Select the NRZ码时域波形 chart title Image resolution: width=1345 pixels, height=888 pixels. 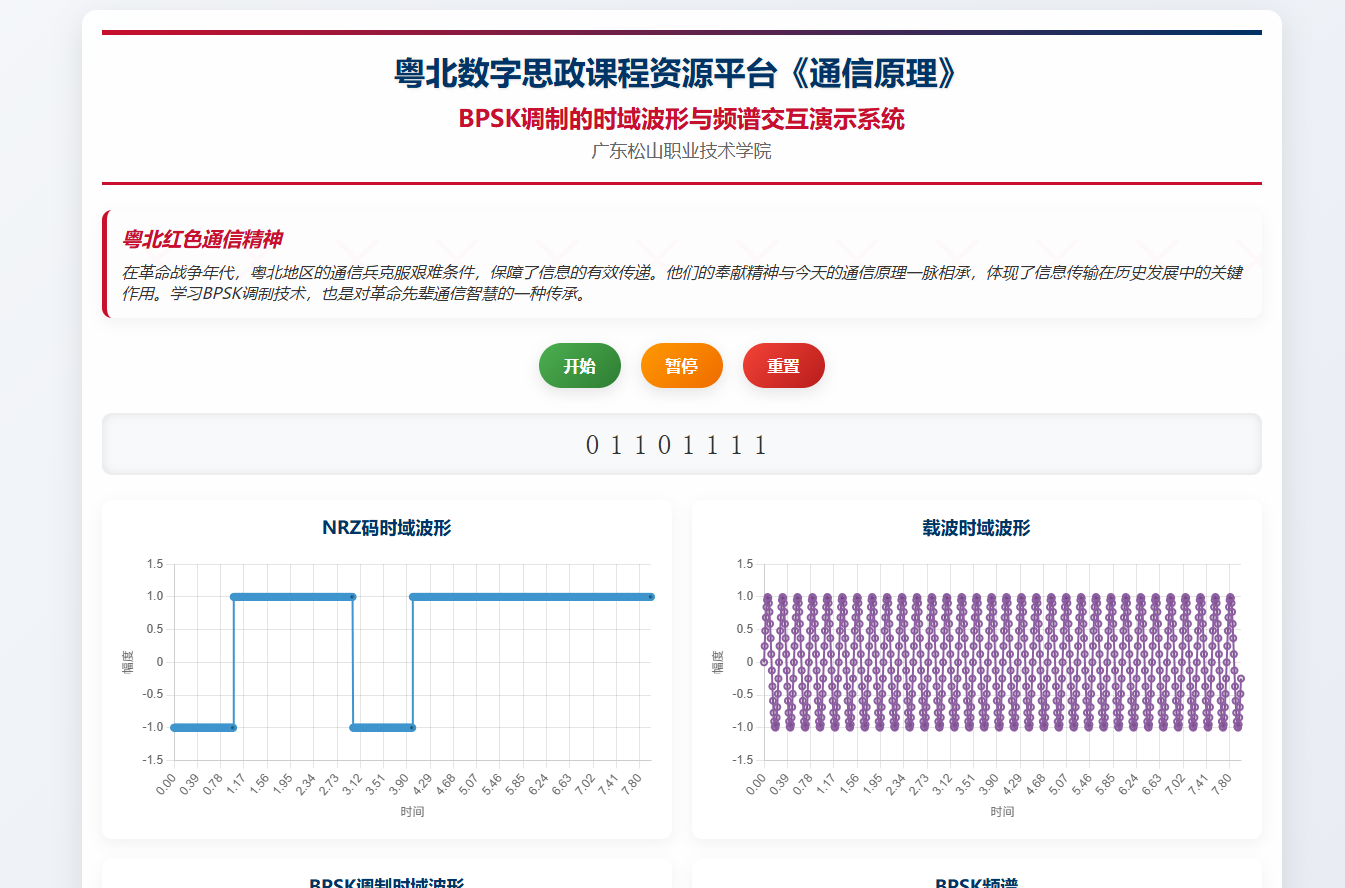(386, 528)
